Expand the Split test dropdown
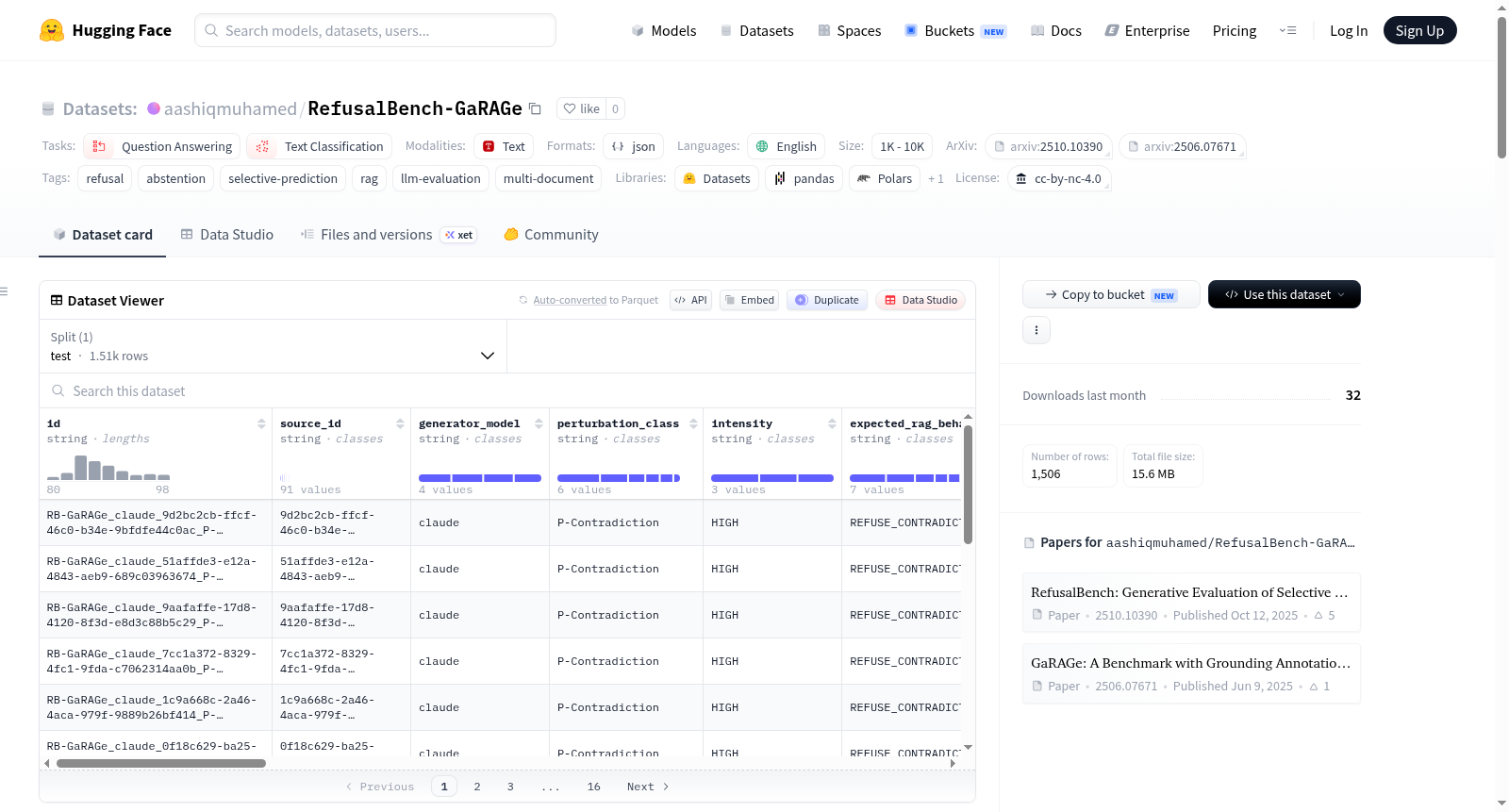Image resolution: width=1509 pixels, height=812 pixels. 274,346
